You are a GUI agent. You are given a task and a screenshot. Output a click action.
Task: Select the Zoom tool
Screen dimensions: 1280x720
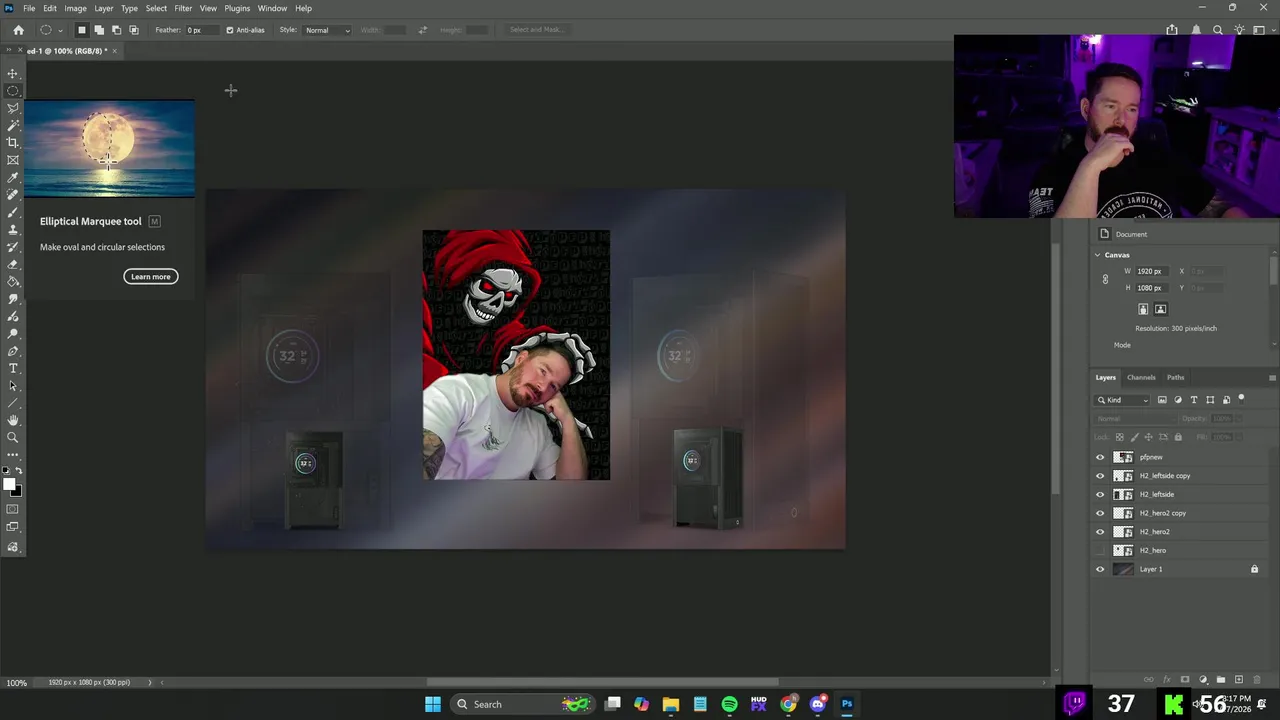click(13, 438)
